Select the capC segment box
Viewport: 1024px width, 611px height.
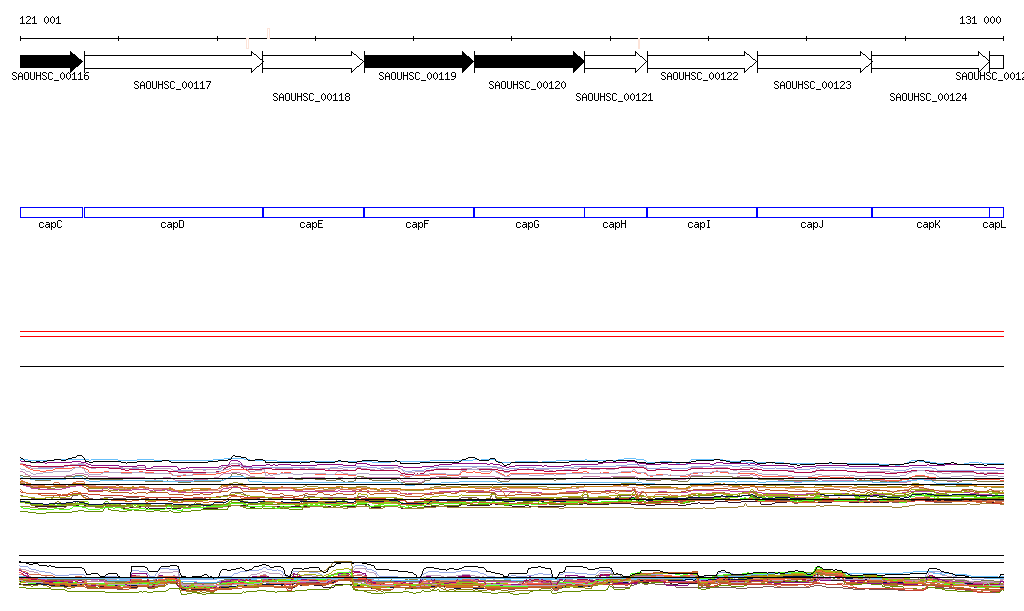[51, 212]
